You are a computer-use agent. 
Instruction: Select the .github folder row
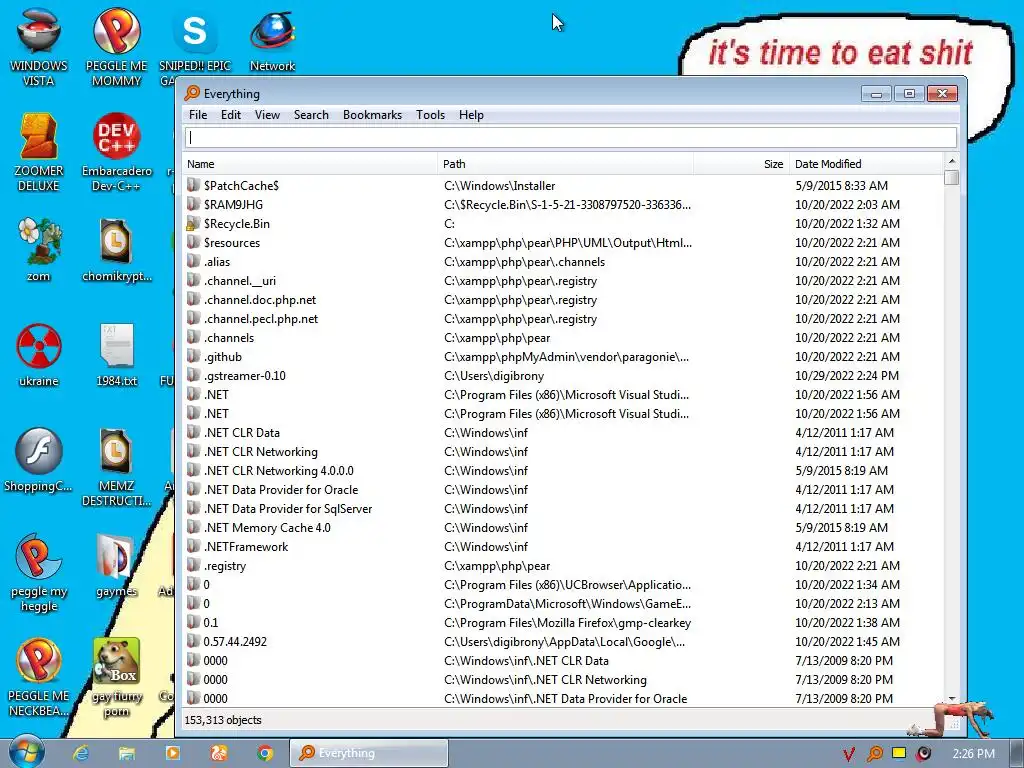(563, 357)
